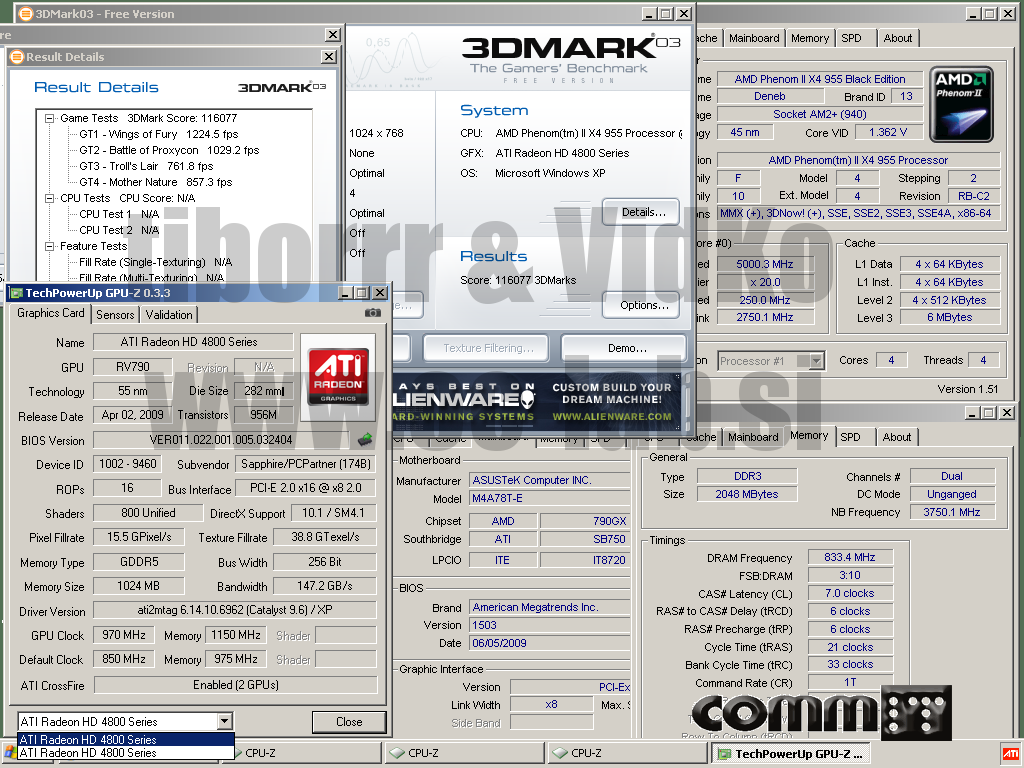Click the AMD Phenom II logo in CPU-Z
The height and width of the screenshot is (768, 1024).
tap(961, 104)
